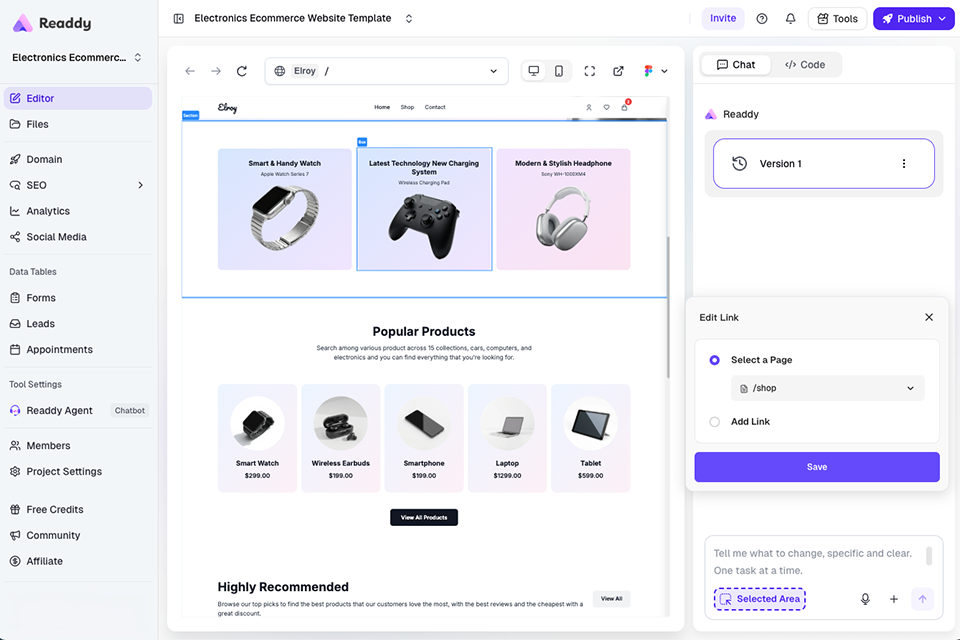Open Files in sidebar
This screenshot has width=960, height=640.
pyautogui.click(x=78, y=124)
